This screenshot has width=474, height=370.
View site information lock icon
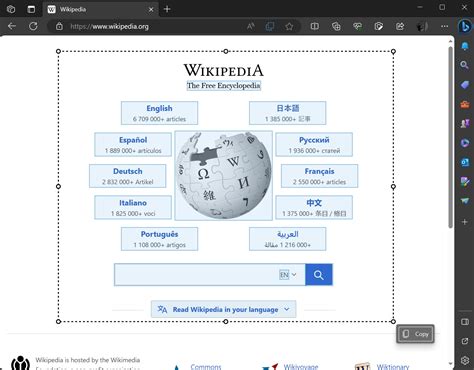point(59,26)
